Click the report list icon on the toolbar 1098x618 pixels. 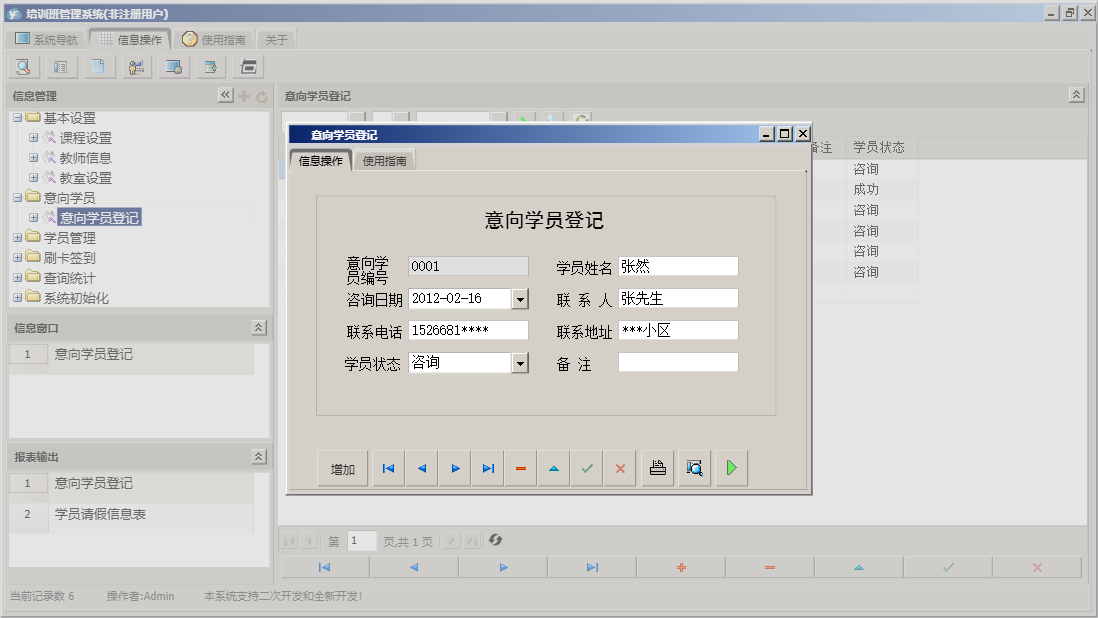[x=62, y=66]
